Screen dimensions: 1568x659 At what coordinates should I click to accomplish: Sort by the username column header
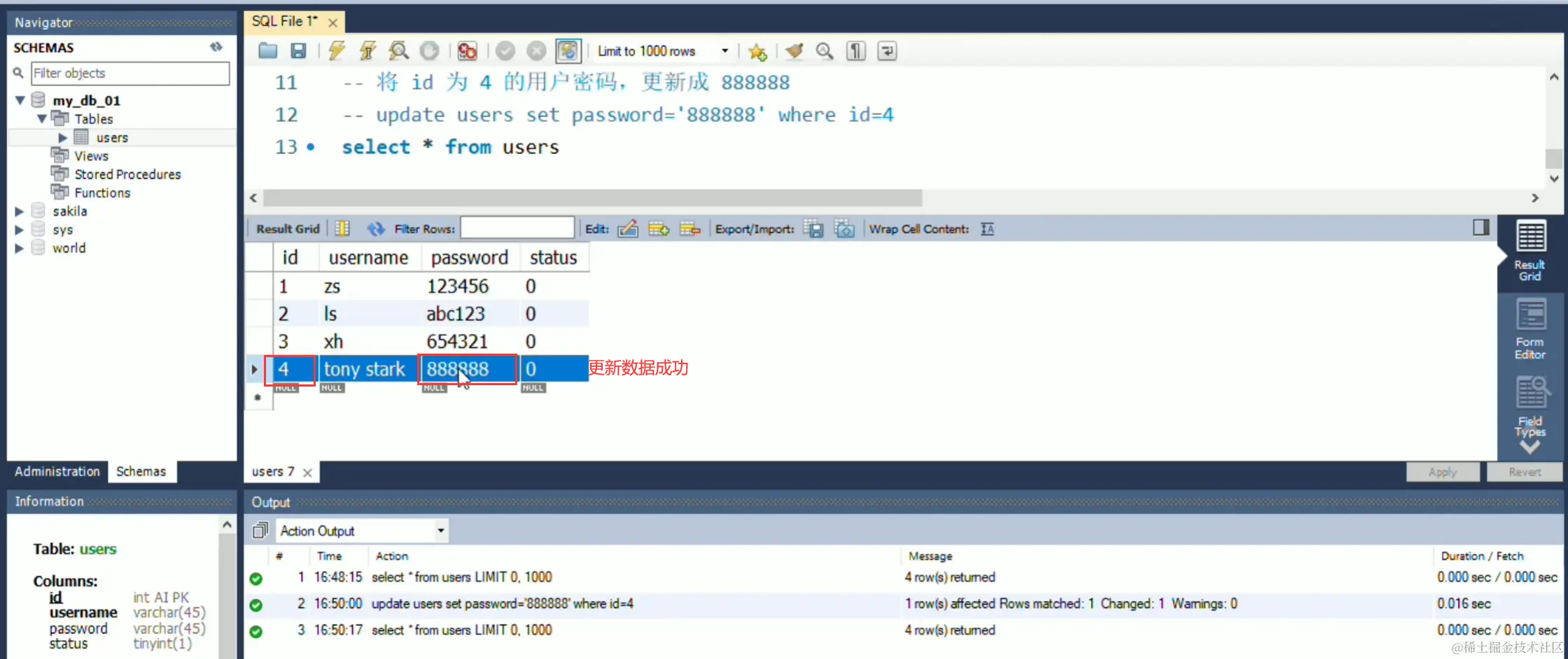coord(369,258)
